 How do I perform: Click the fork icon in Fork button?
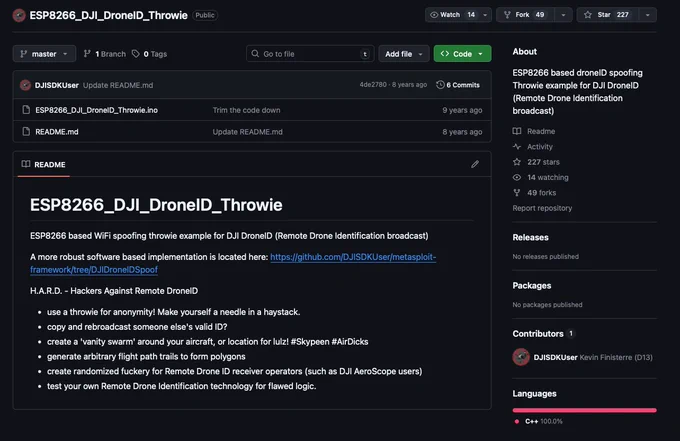(x=507, y=15)
